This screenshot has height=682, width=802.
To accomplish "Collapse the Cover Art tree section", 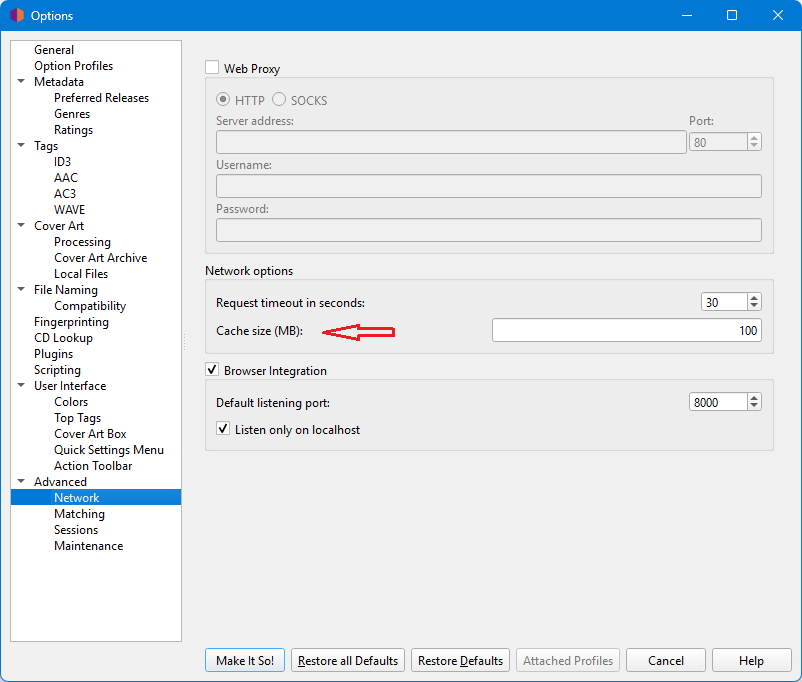I will [x=21, y=226].
